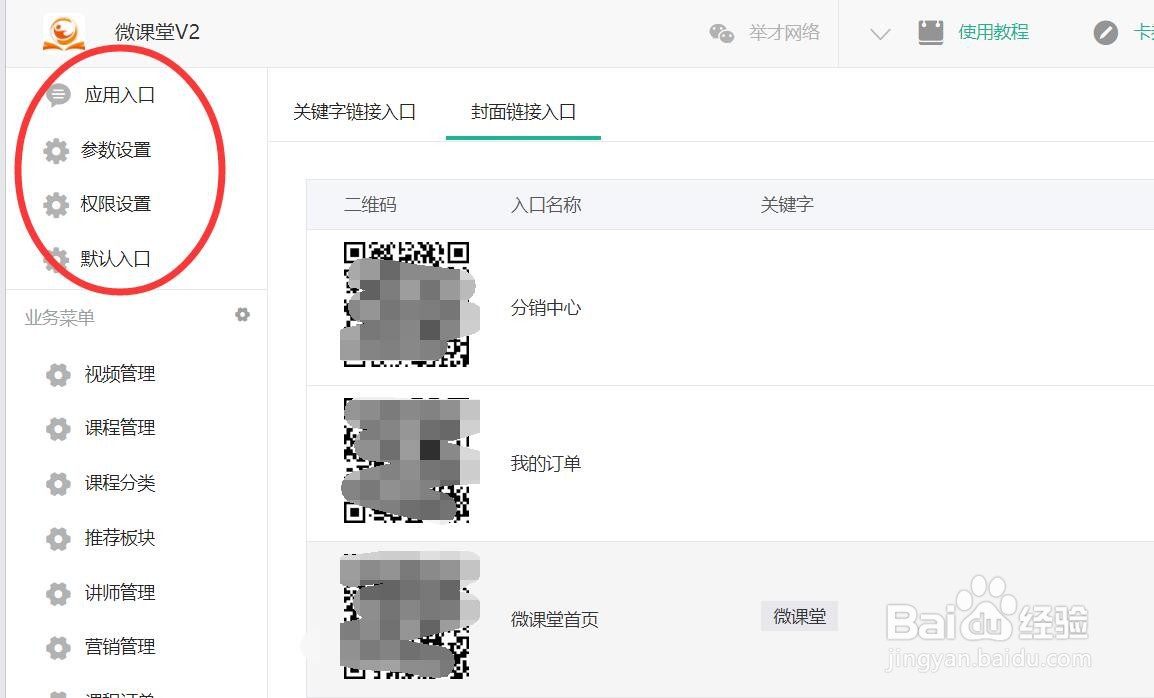Click the gear icon beside 参数设置

point(56,150)
